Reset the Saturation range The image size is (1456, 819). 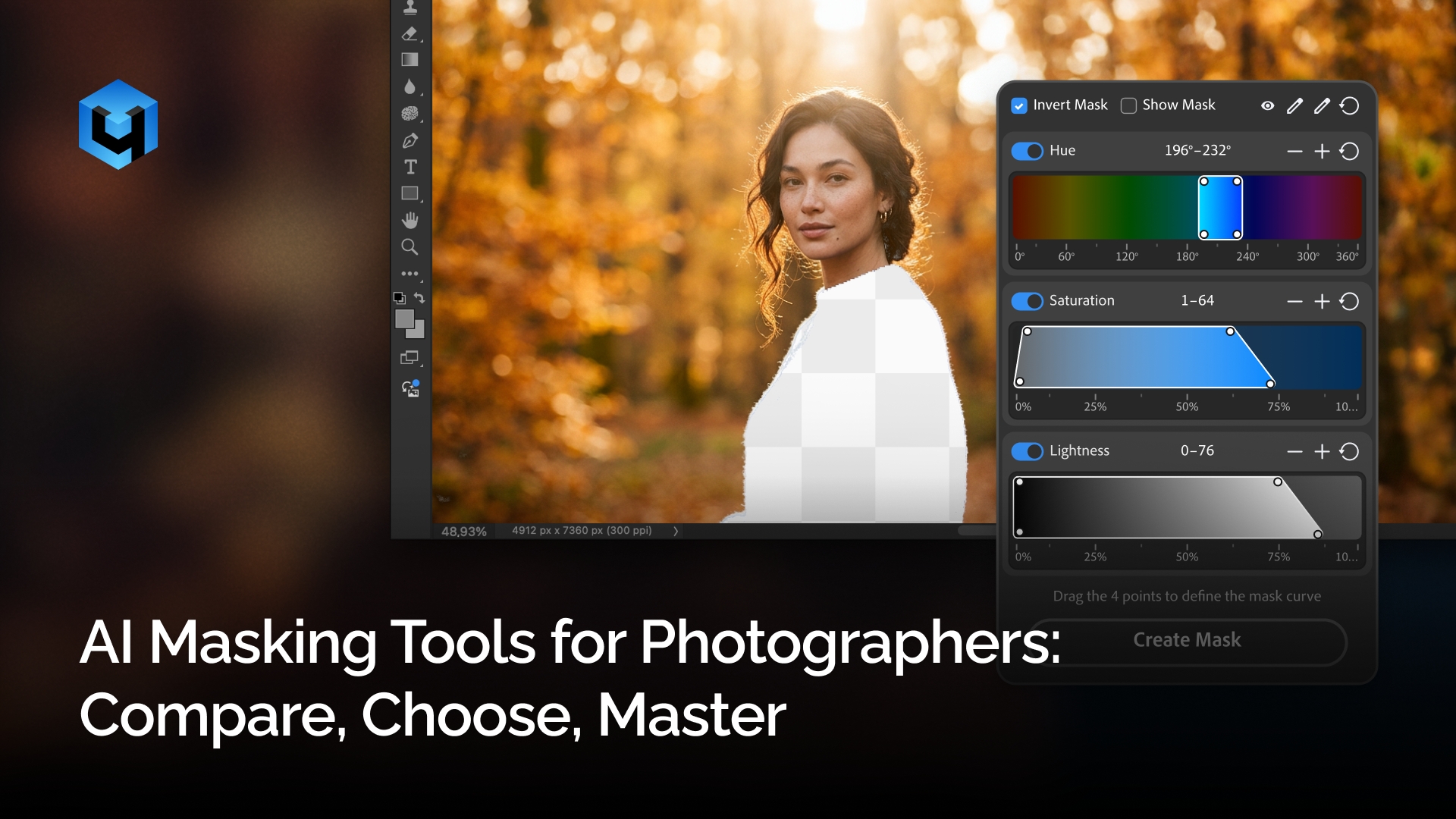click(1349, 301)
